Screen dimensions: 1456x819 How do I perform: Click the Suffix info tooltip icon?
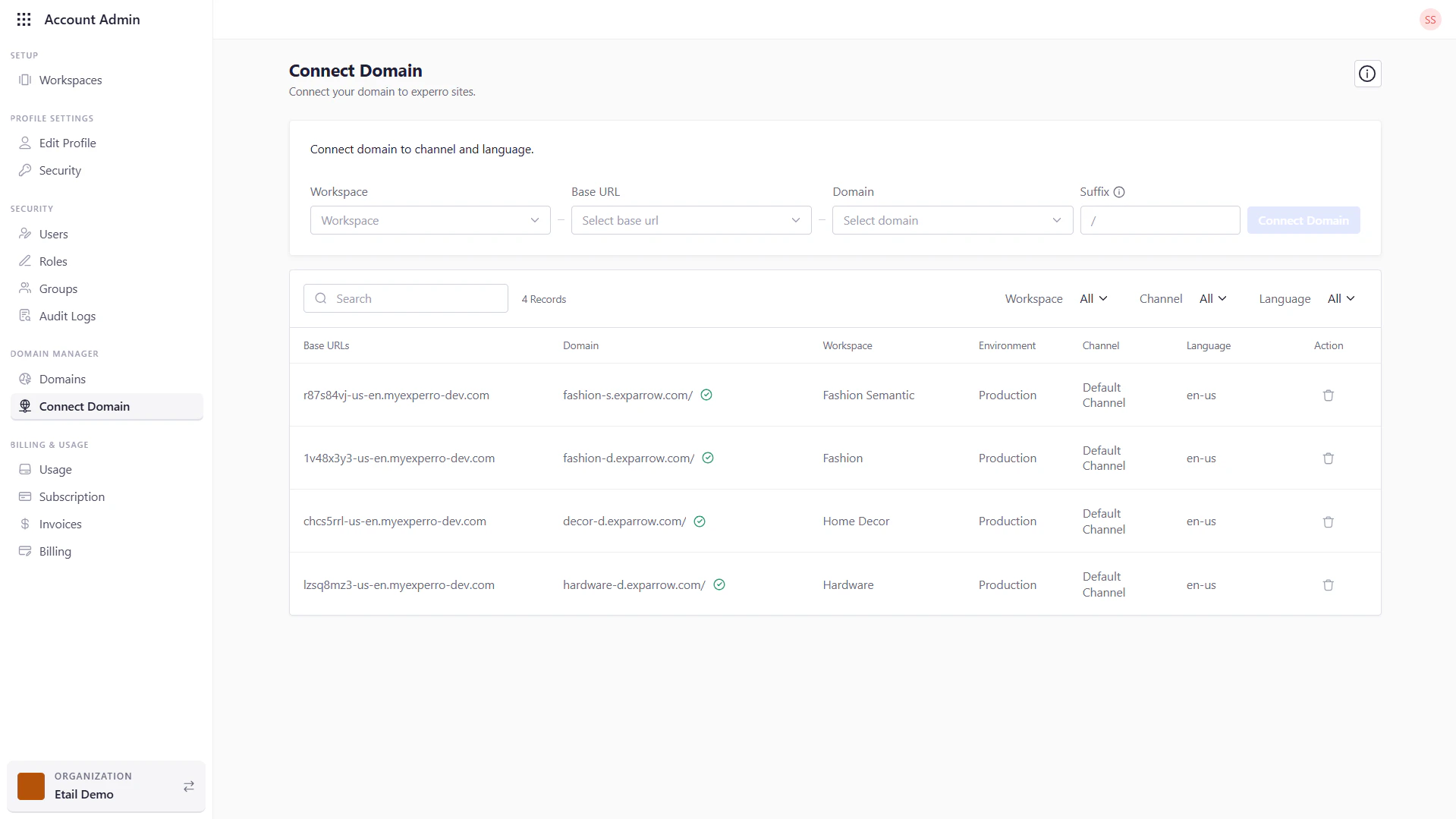(x=1119, y=192)
